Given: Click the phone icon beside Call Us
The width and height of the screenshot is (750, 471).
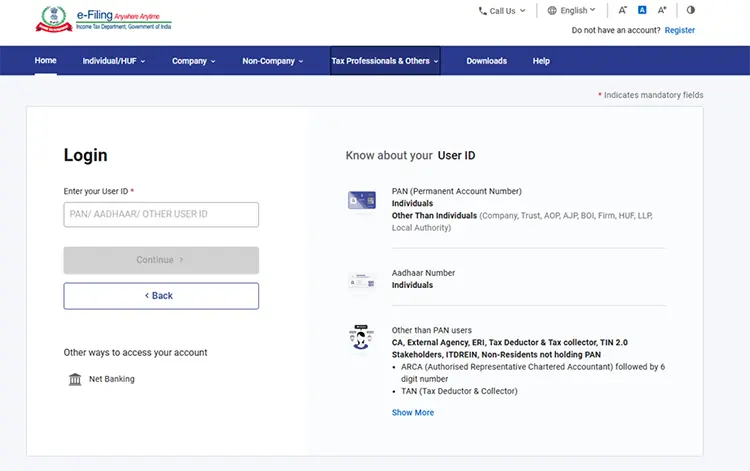Looking at the screenshot, I should (483, 11).
